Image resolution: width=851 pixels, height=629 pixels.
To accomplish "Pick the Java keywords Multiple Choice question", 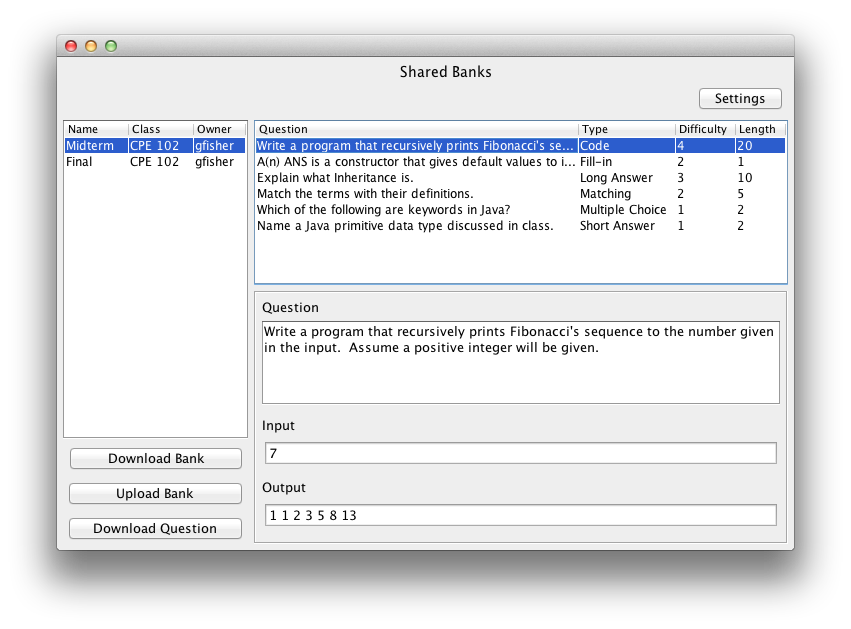I will 416,210.
